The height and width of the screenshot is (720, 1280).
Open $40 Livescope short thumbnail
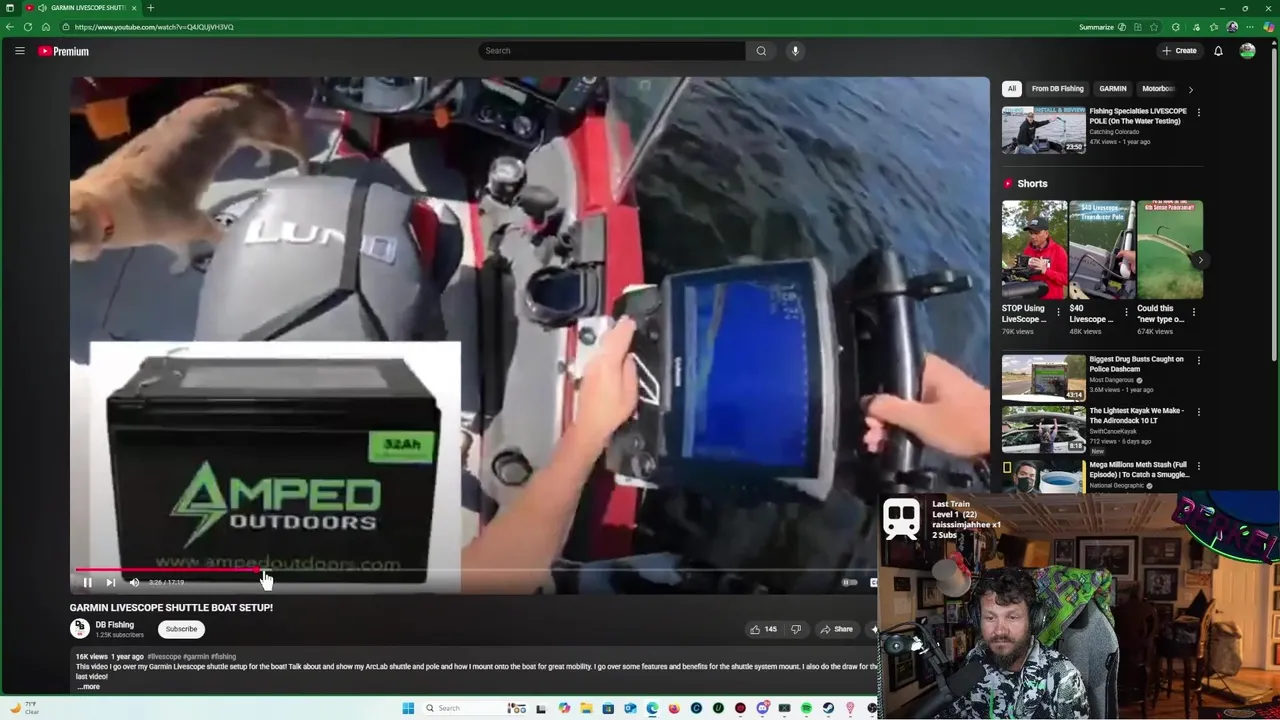point(1102,250)
